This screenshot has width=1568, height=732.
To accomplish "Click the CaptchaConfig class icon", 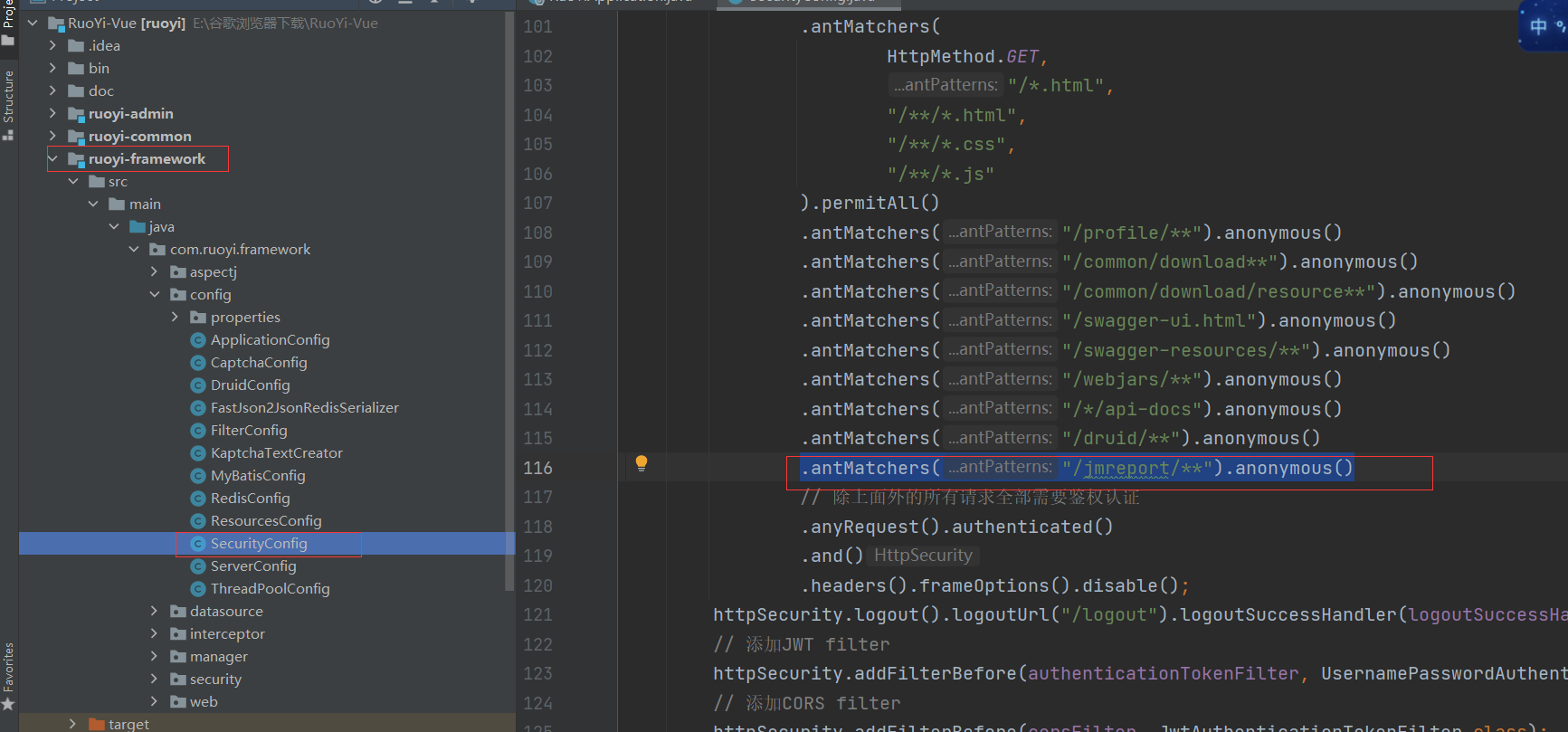I will pyautogui.click(x=198, y=363).
